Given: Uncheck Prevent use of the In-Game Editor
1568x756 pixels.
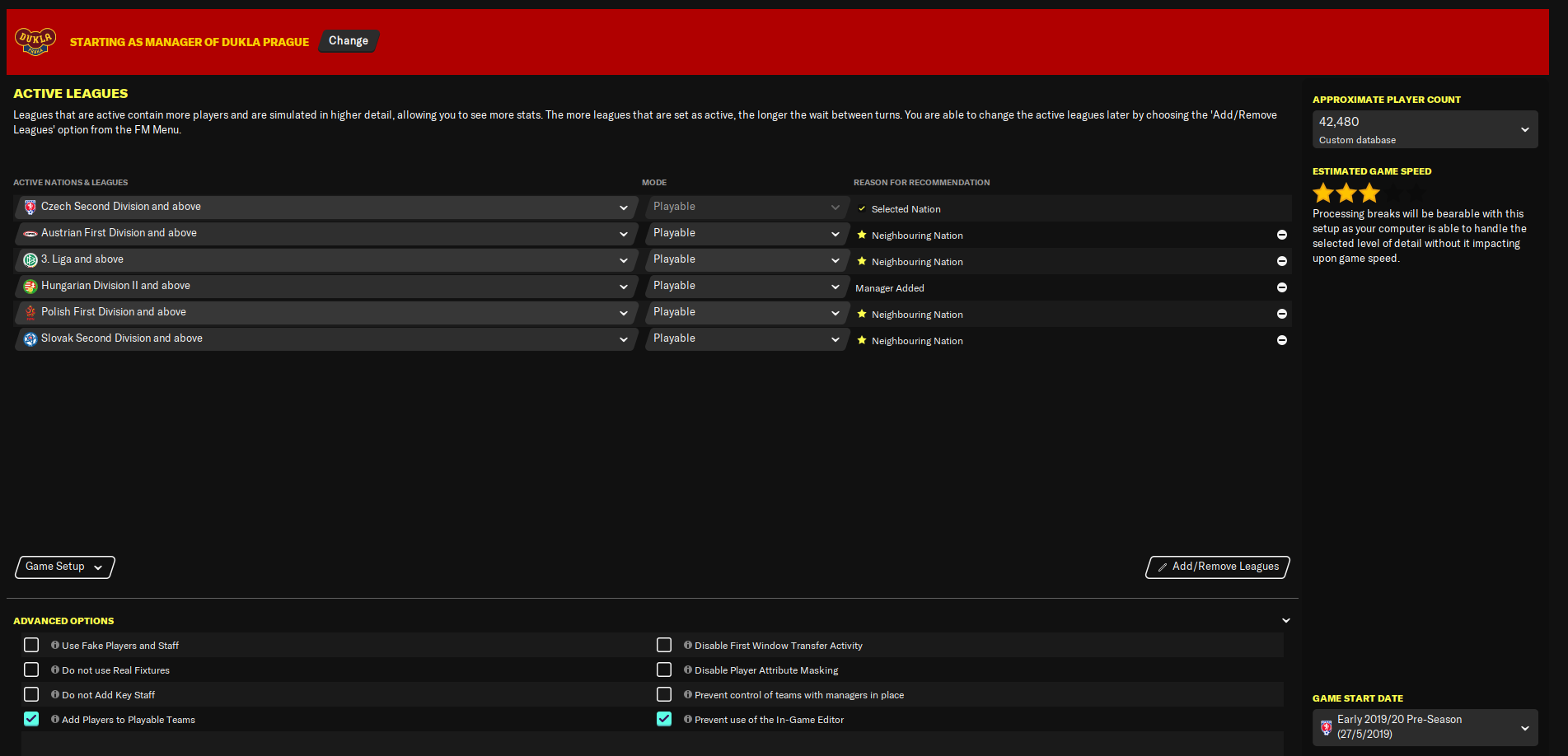Looking at the screenshot, I should point(664,719).
